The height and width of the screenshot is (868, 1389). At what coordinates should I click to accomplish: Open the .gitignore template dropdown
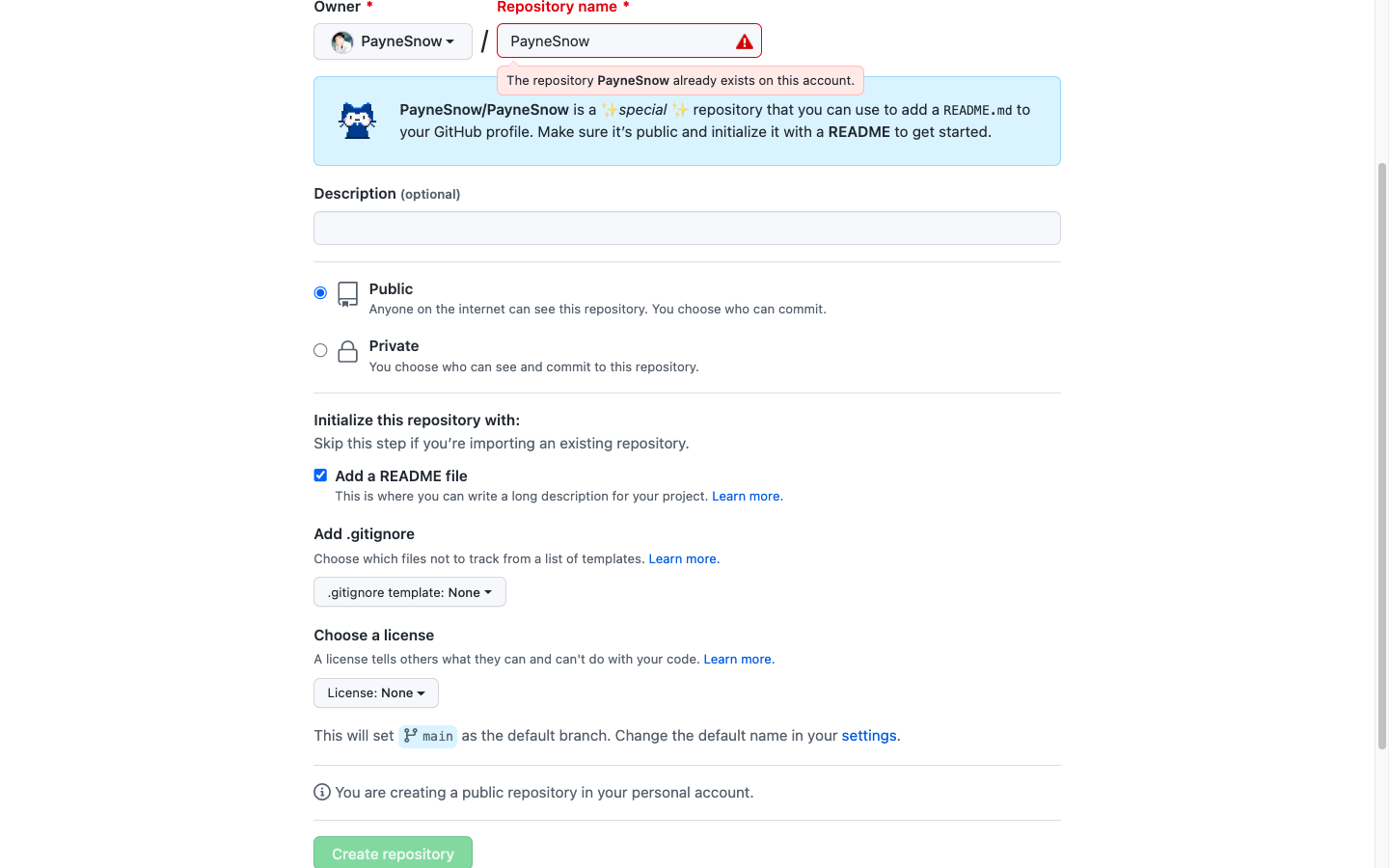point(409,591)
